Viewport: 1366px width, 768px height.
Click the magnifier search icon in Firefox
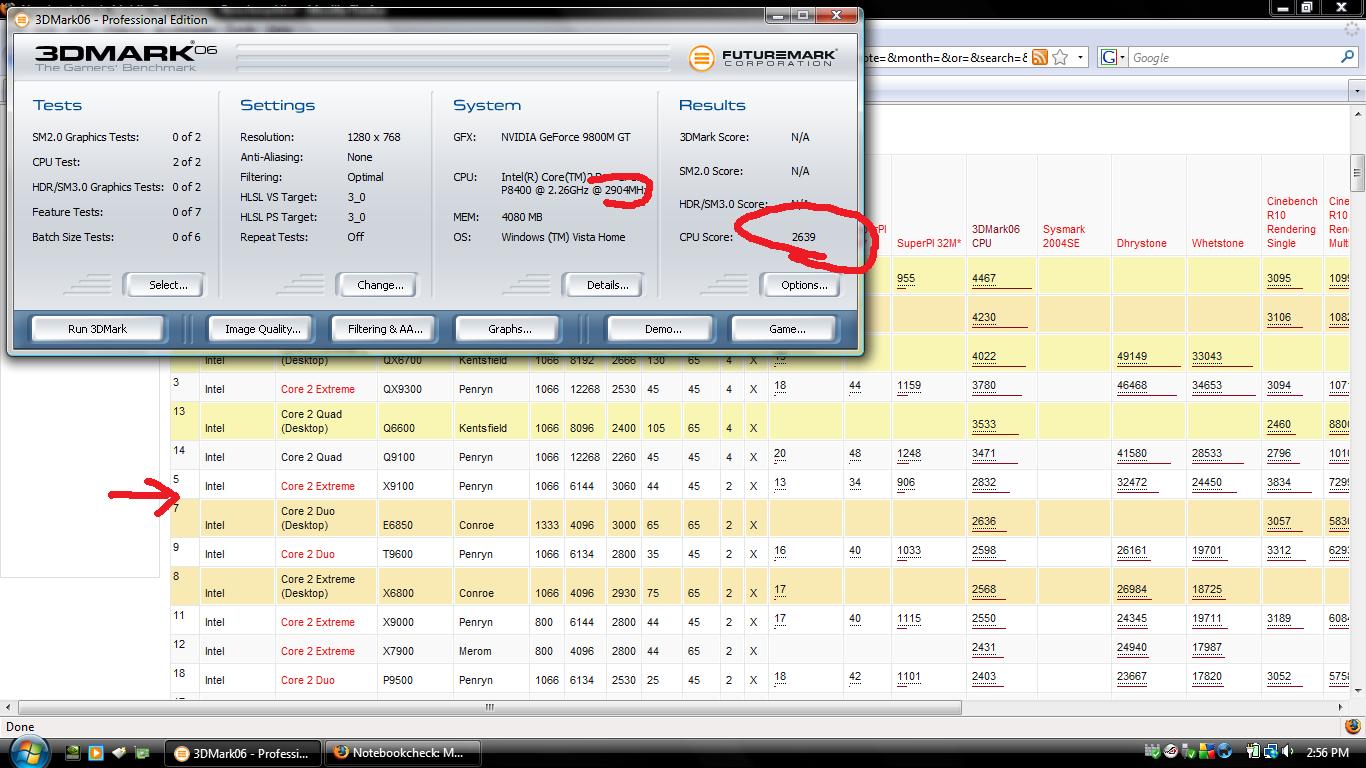[x=1348, y=57]
